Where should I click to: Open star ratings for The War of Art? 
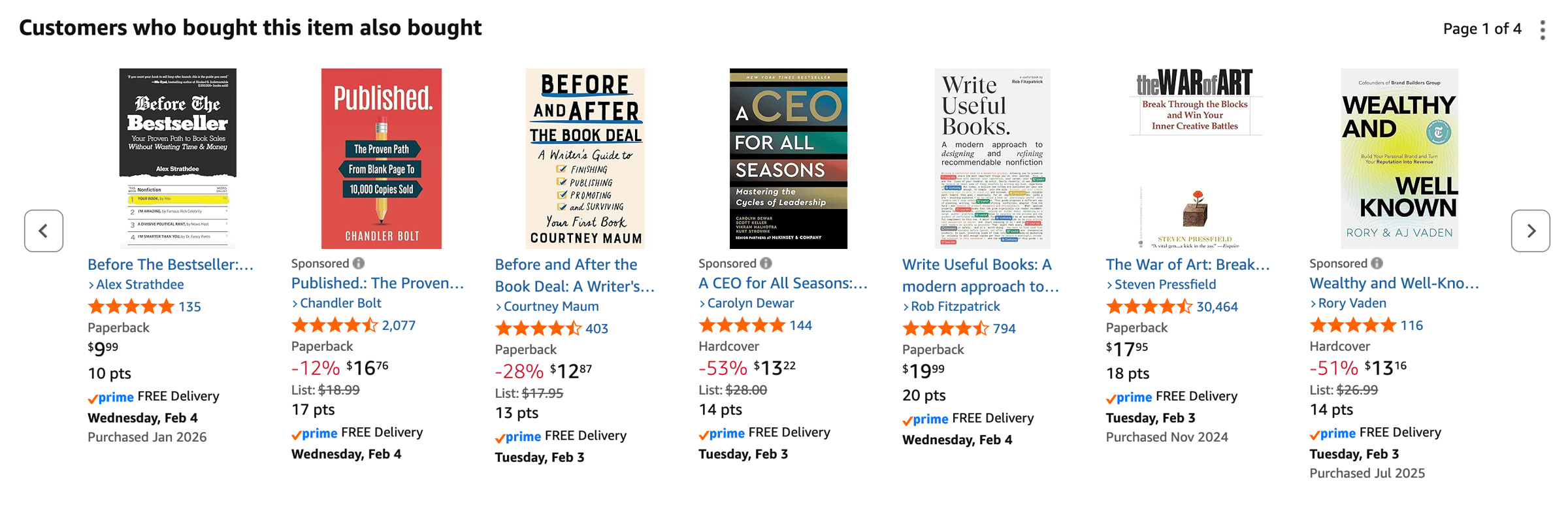click(1149, 306)
